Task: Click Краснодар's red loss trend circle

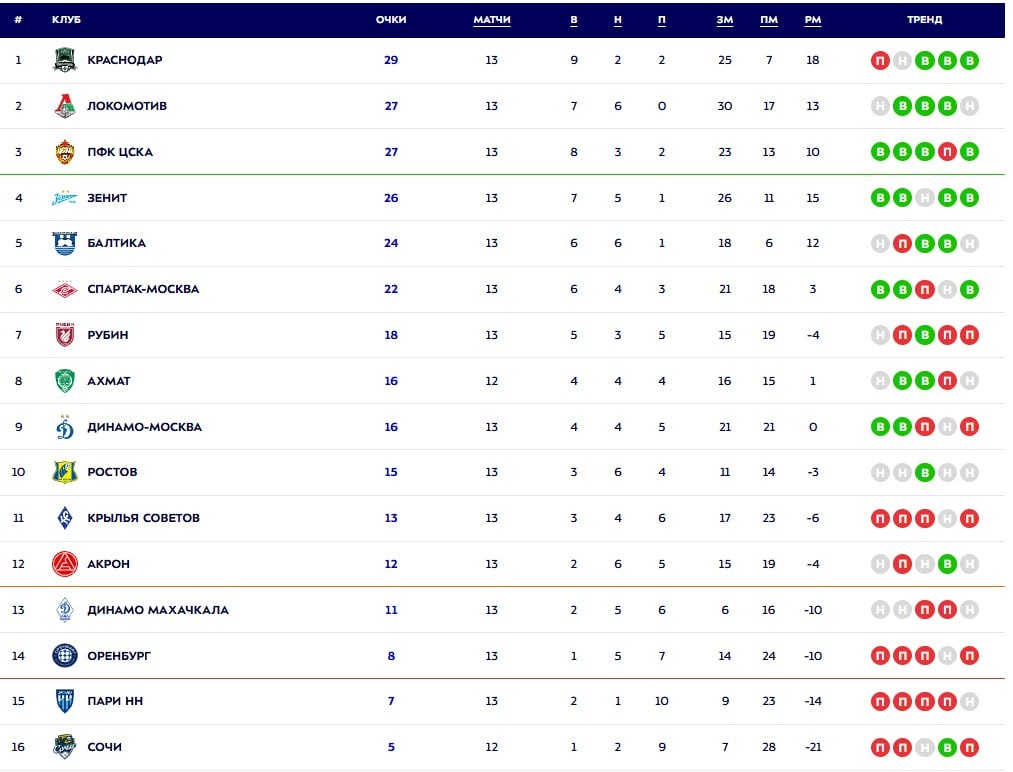Action: click(880, 61)
